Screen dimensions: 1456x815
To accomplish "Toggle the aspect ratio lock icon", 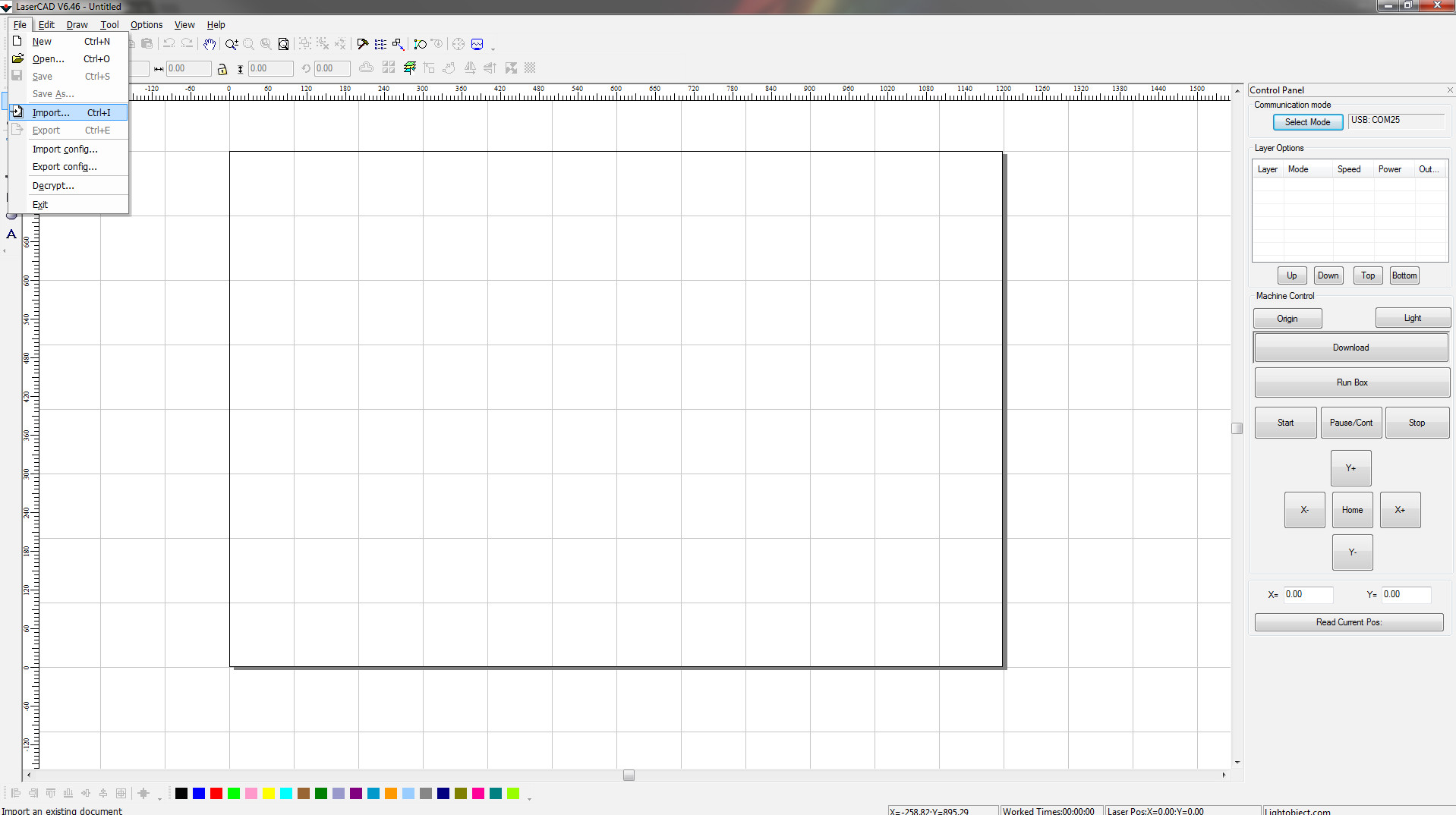I will [222, 69].
